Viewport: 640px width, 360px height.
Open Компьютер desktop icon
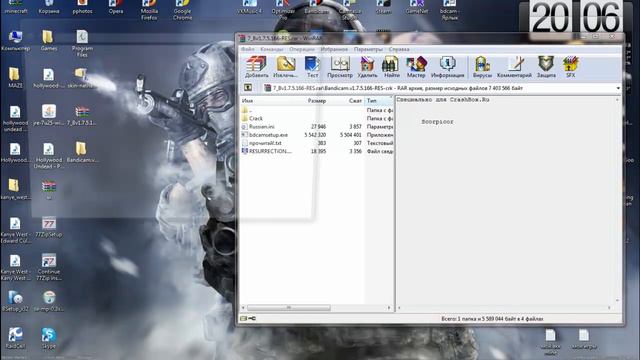[16, 41]
